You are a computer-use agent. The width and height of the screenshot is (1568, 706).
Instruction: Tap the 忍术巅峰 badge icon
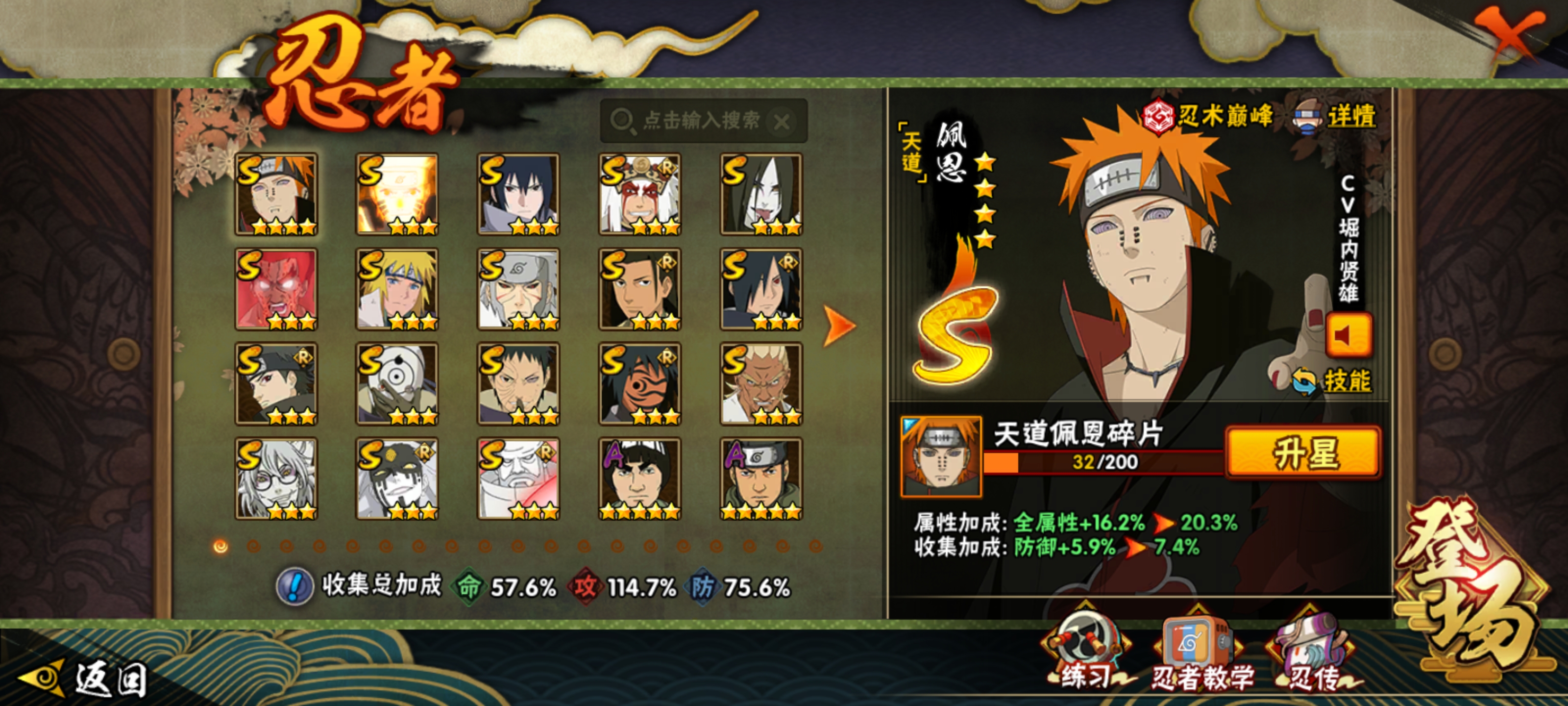[1158, 116]
